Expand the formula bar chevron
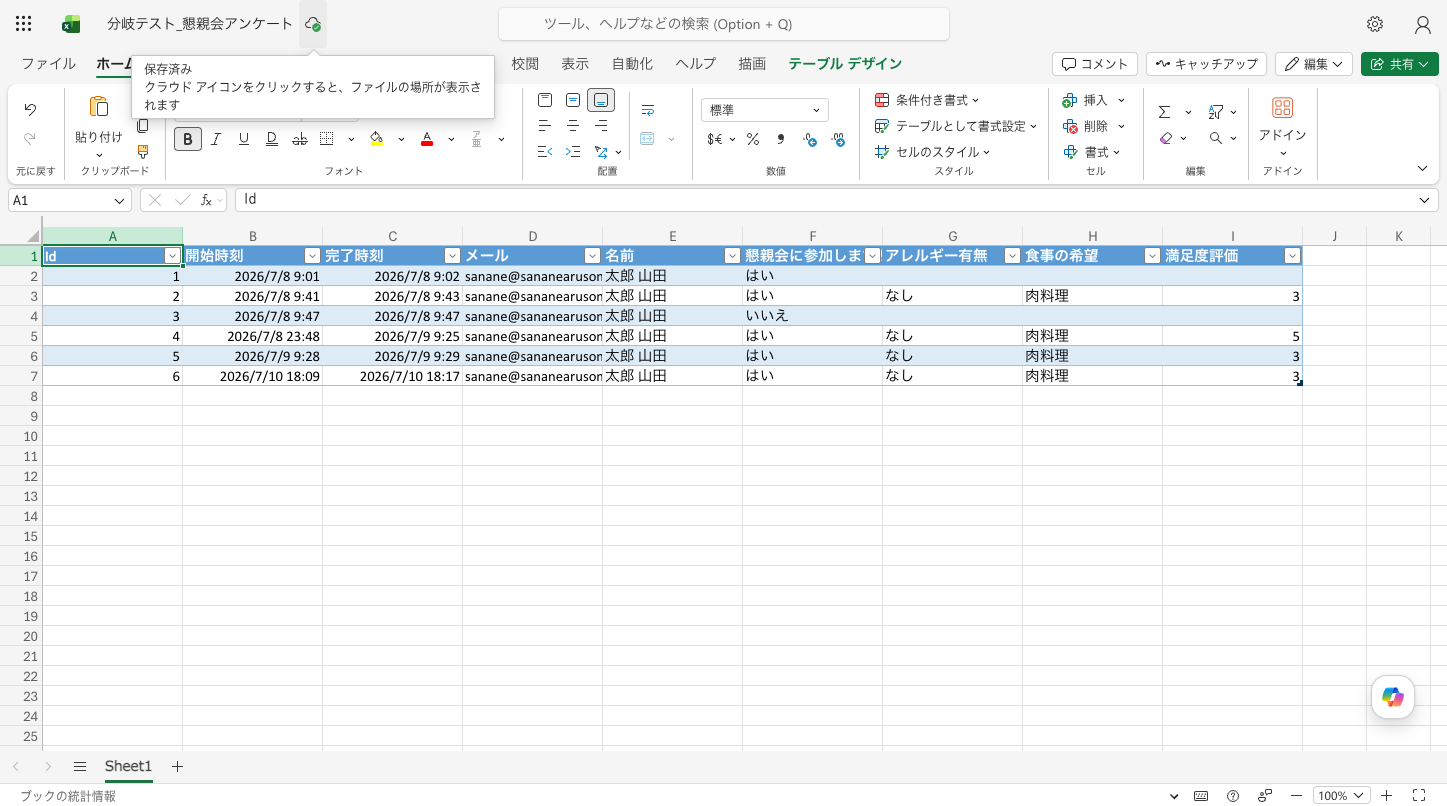1447x806 pixels. click(1426, 200)
